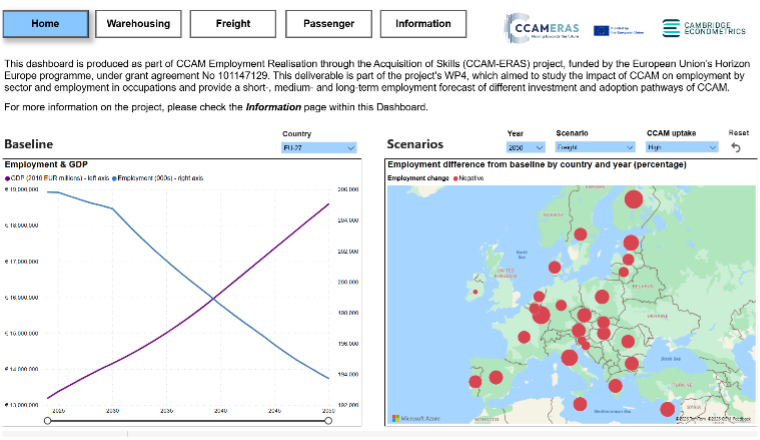Viewport: 760px width, 440px height.
Task: Select the Negative legend entry on the map
Action: pyautogui.click(x=468, y=178)
